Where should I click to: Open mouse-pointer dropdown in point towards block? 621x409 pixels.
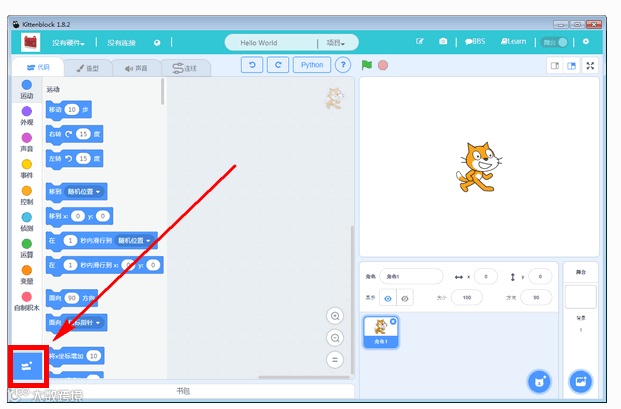click(83, 323)
